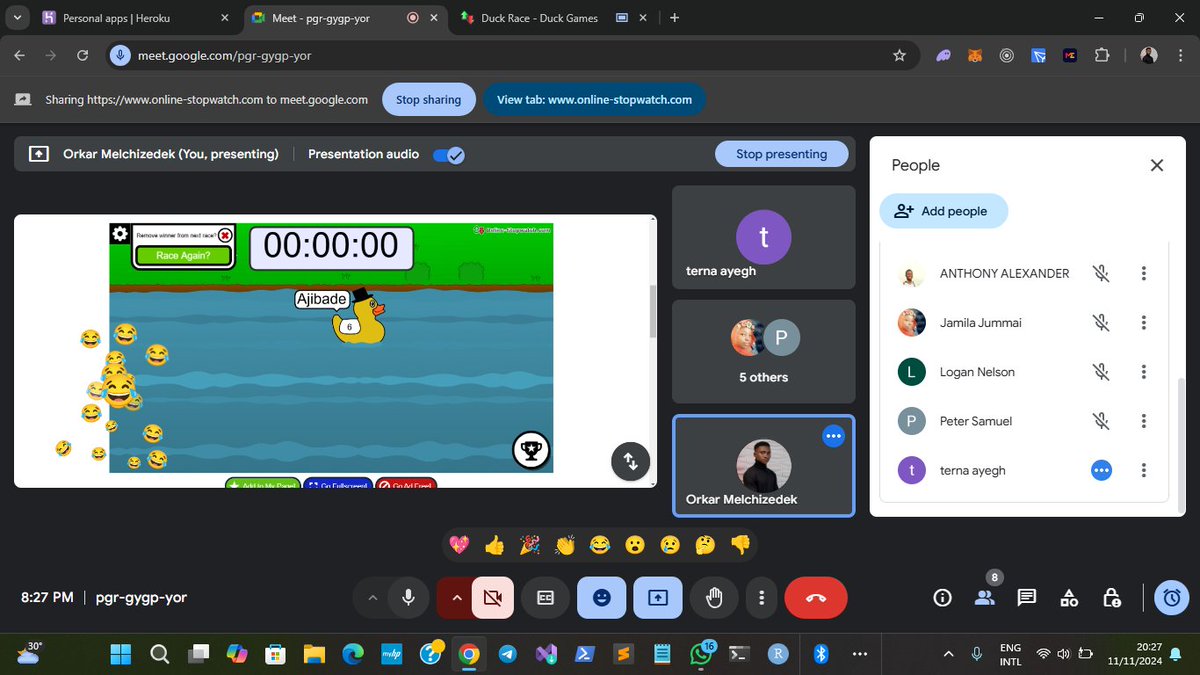
Task: Click the present screen button in bottom bar
Action: (658, 598)
